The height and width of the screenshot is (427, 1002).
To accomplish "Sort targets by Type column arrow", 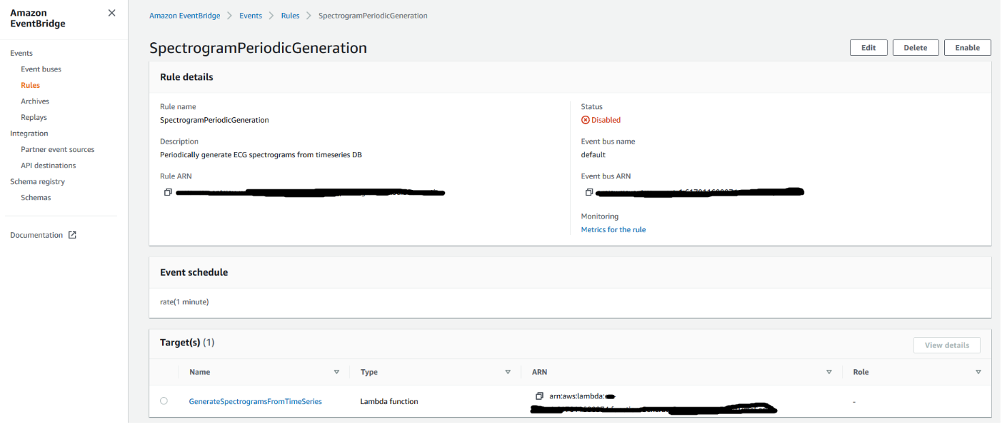I will pyautogui.click(x=508, y=372).
